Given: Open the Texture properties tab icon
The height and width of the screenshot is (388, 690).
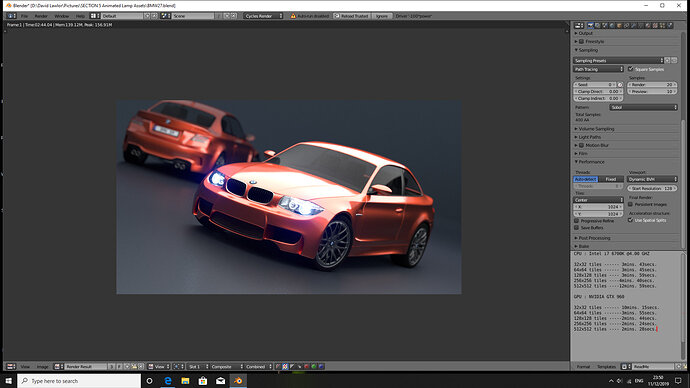Looking at the screenshot, I should (x=655, y=26).
